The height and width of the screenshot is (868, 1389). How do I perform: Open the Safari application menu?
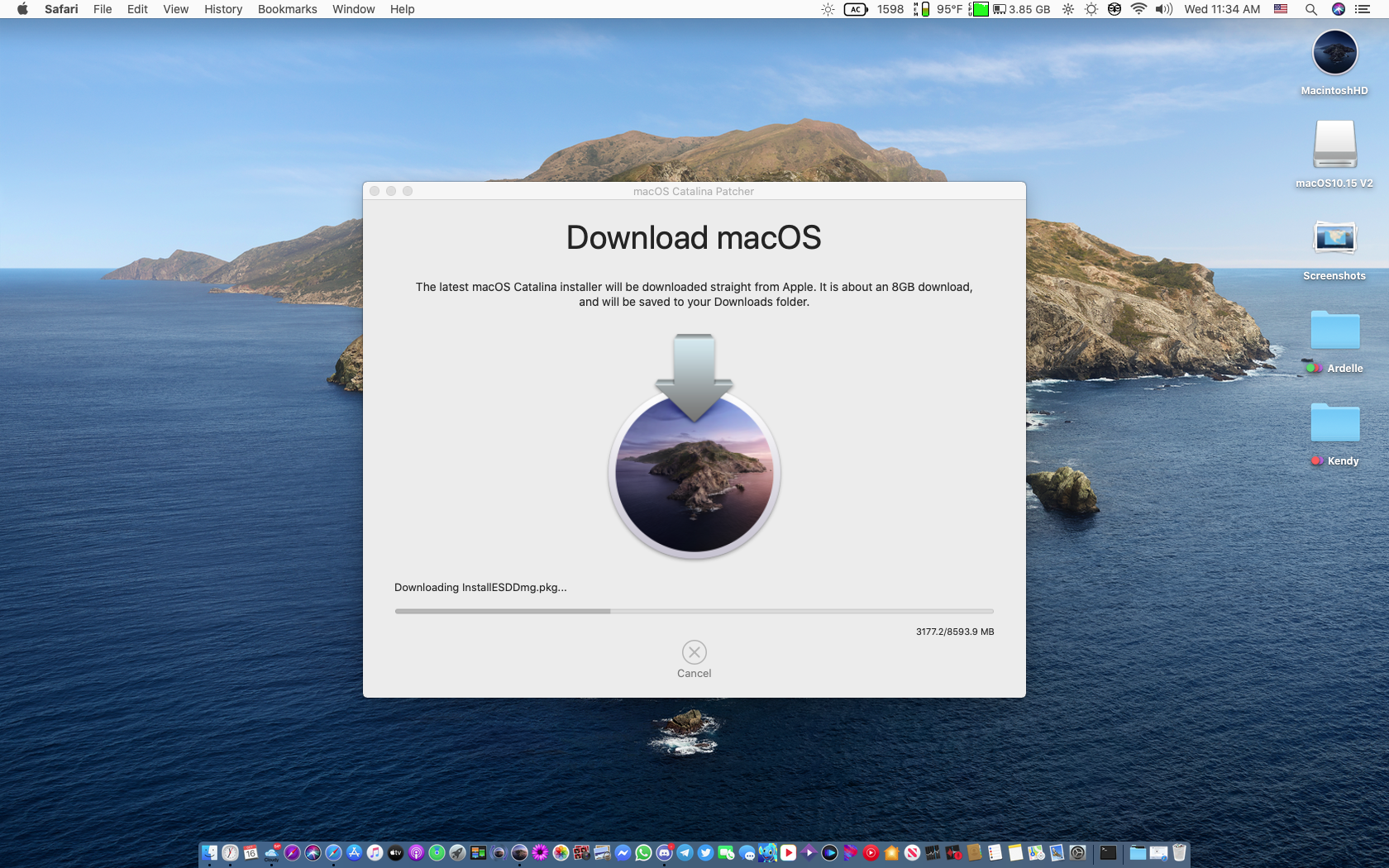[x=61, y=9]
